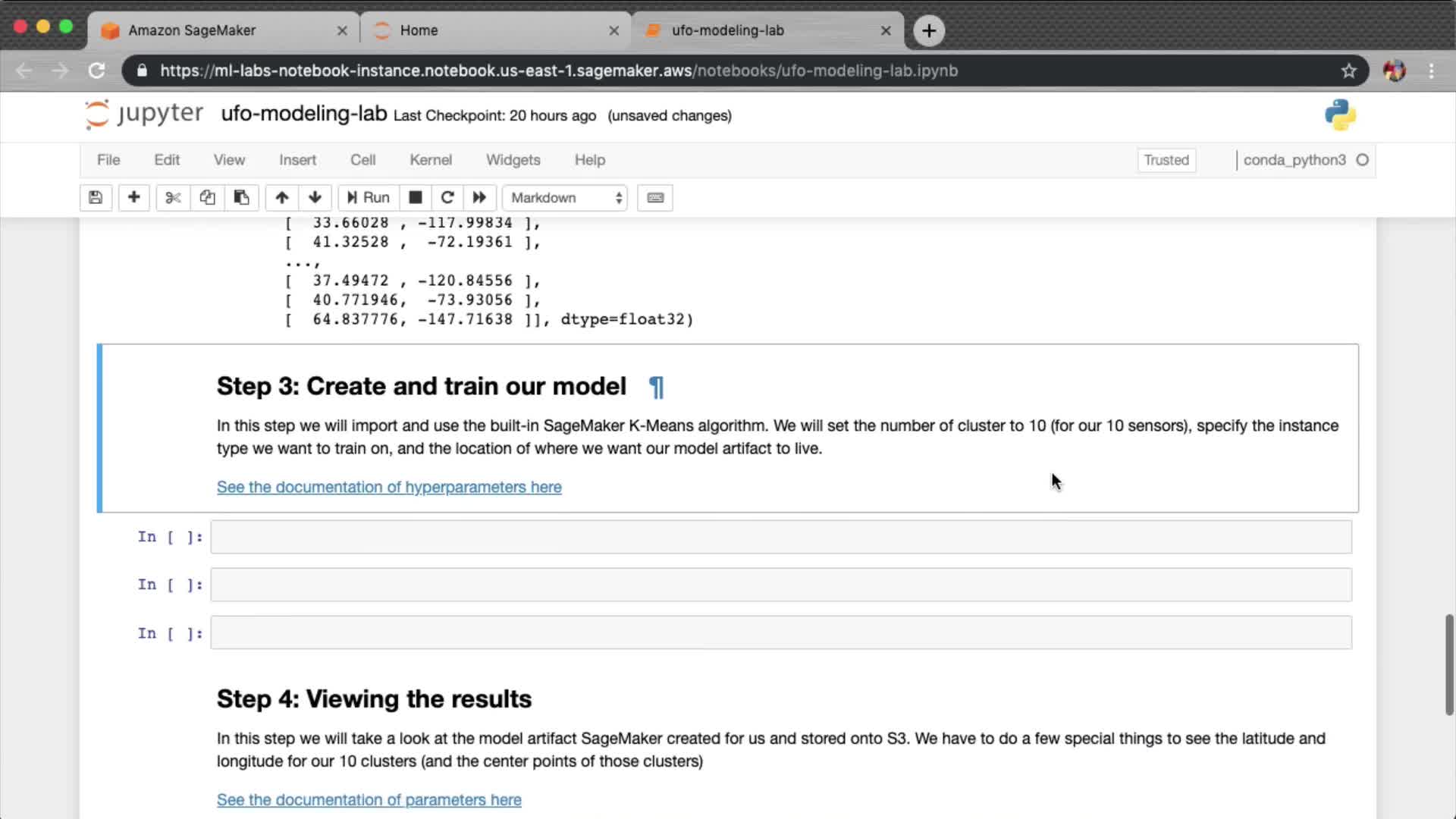Viewport: 1456px width, 819px height.
Task: Copy selected cells icon
Action: pos(207,198)
